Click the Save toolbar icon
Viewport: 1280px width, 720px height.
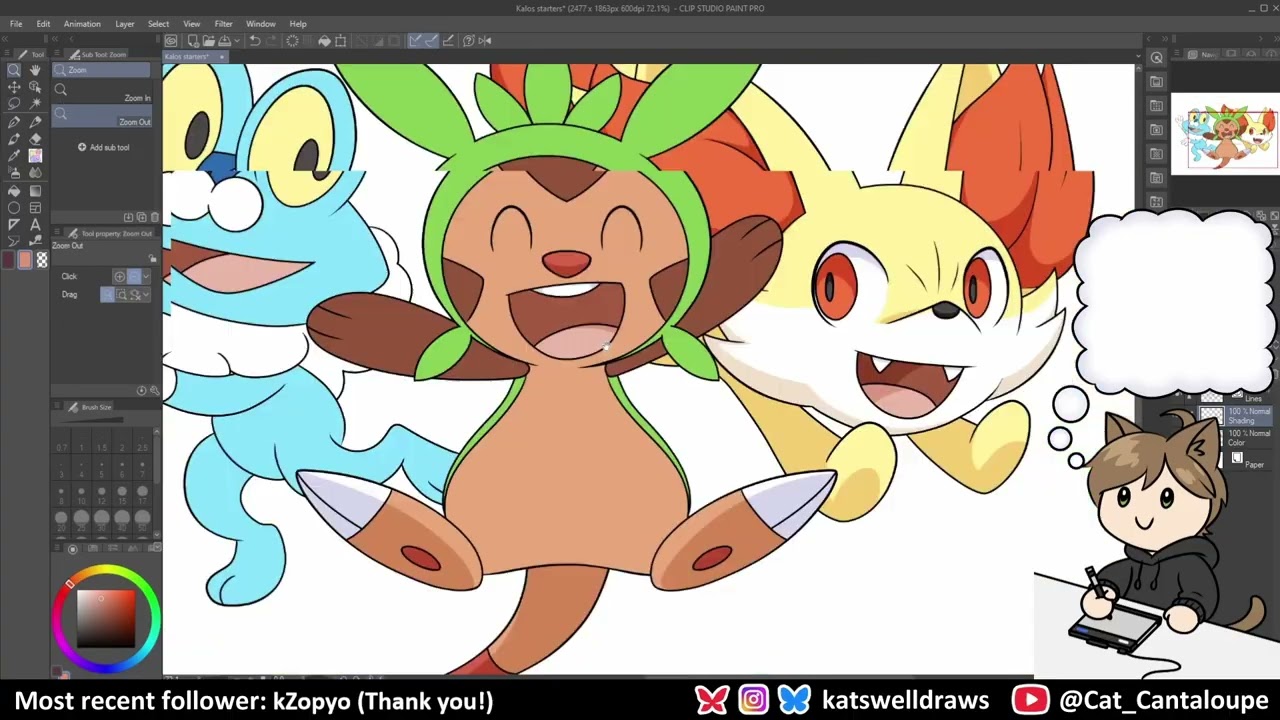[x=224, y=41]
